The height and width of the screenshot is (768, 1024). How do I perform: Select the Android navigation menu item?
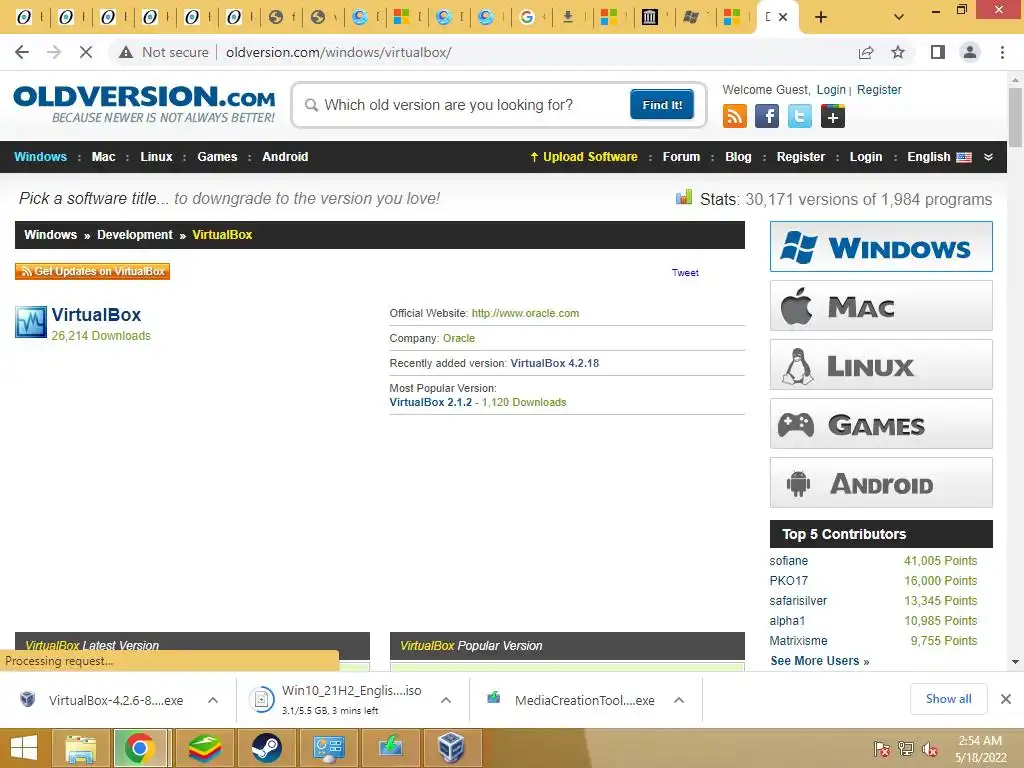coord(285,157)
